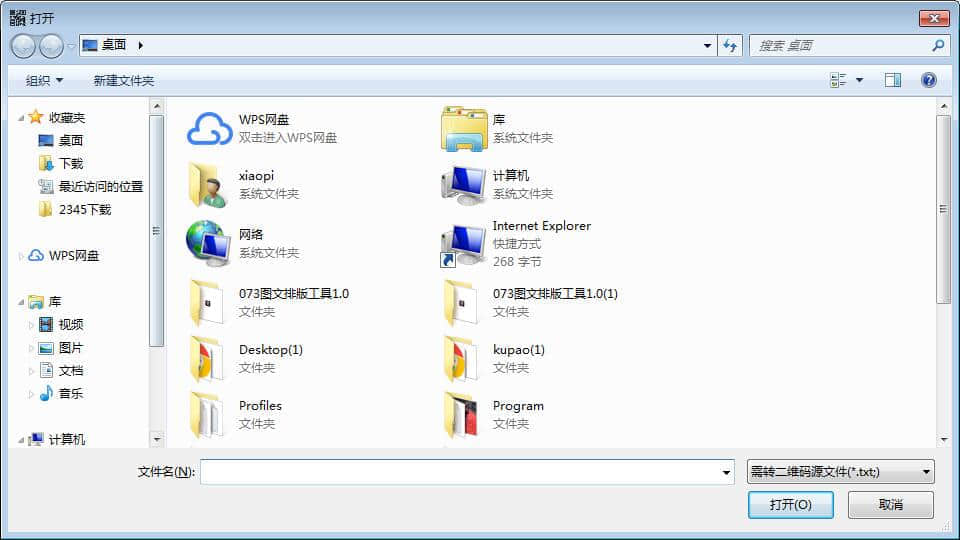Open the recent pages dropdown next to forward
The width and height of the screenshot is (960, 540).
coord(70,46)
